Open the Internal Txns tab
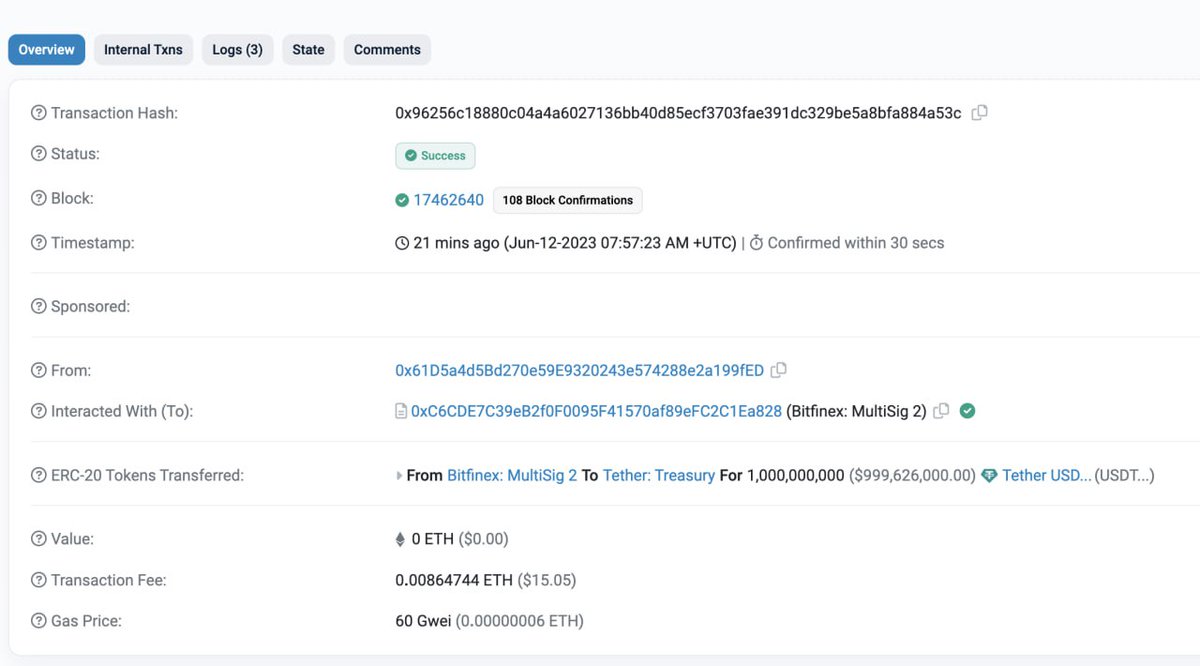This screenshot has height=666, width=1200. coord(143,50)
